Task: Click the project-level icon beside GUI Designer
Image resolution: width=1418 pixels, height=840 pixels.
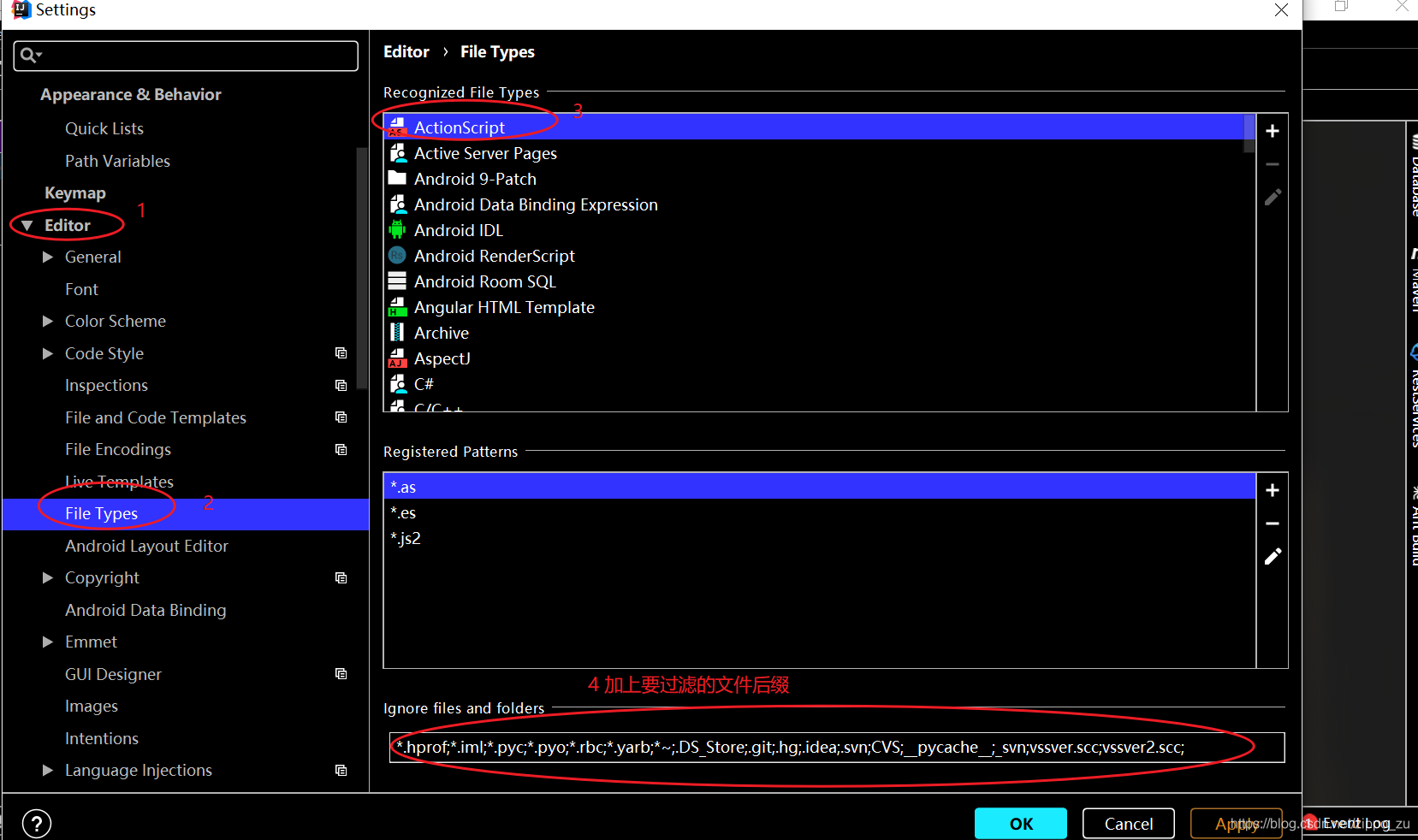Action: pyautogui.click(x=341, y=674)
